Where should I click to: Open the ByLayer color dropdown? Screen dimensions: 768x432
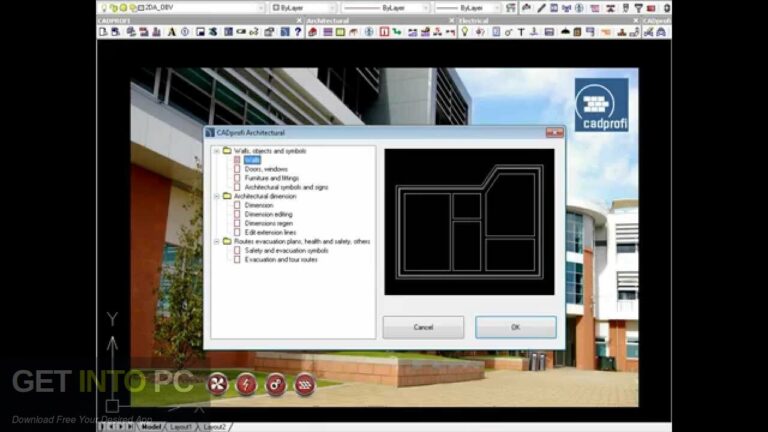click(332, 8)
